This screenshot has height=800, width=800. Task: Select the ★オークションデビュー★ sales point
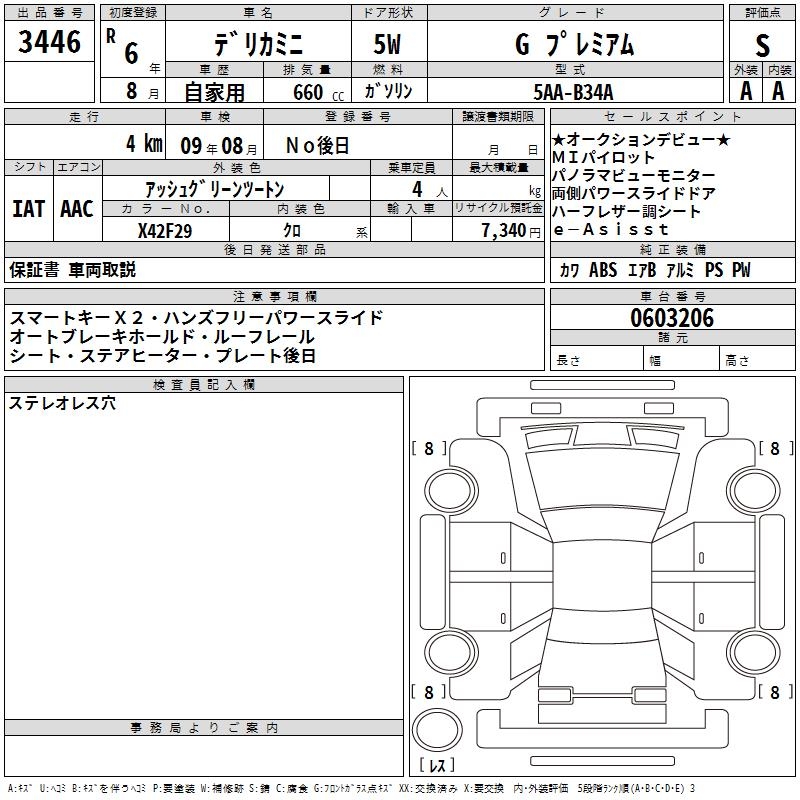[641, 139]
